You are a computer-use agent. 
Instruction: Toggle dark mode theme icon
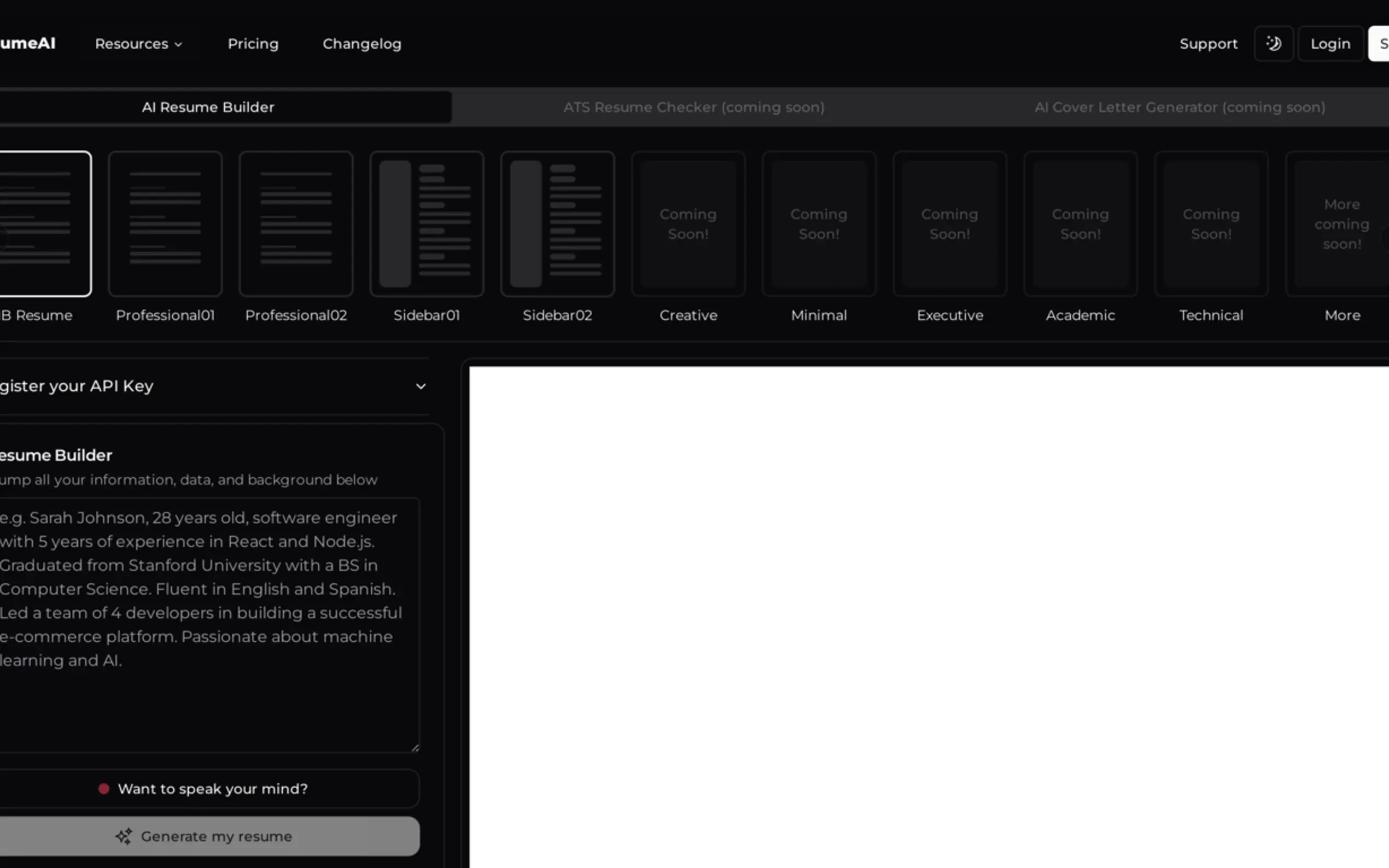1273,44
